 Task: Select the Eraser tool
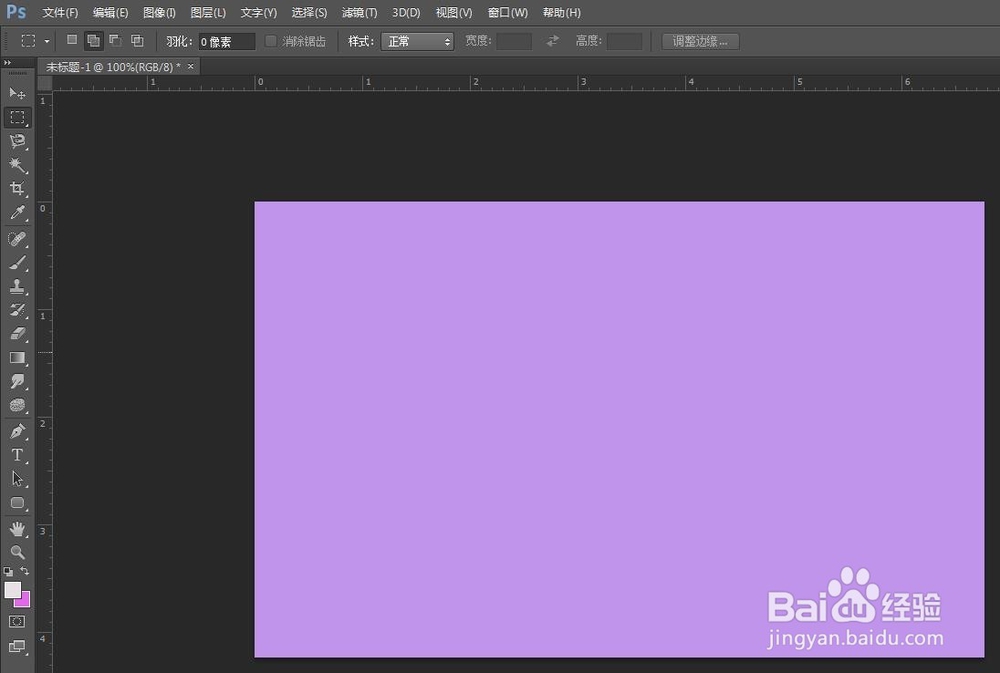(17, 334)
